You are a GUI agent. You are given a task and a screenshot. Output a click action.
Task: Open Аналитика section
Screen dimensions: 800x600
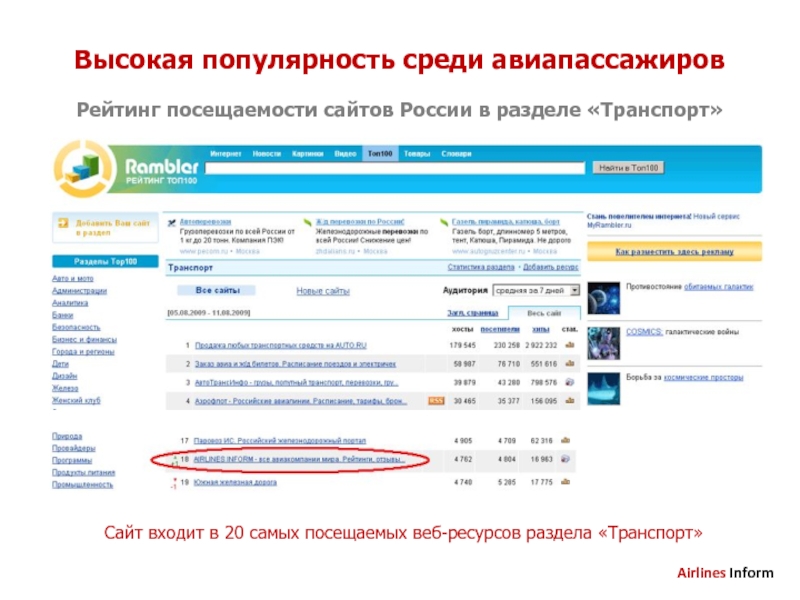pyautogui.click(x=70, y=303)
